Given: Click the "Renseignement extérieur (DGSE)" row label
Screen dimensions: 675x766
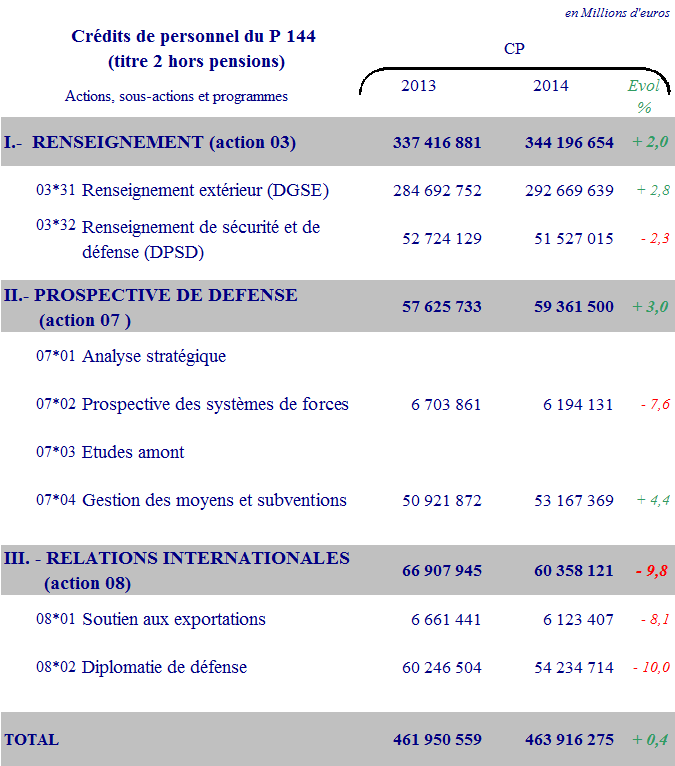Looking at the screenshot, I should pyautogui.click(x=205, y=190).
